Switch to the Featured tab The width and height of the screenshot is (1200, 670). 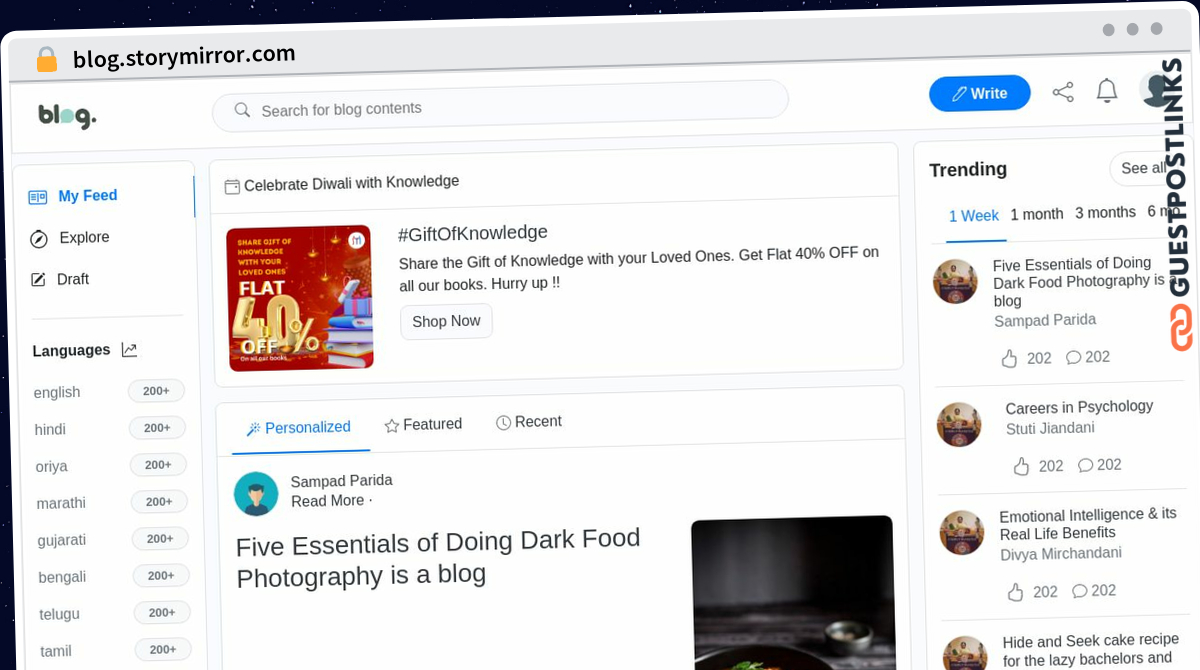423,424
